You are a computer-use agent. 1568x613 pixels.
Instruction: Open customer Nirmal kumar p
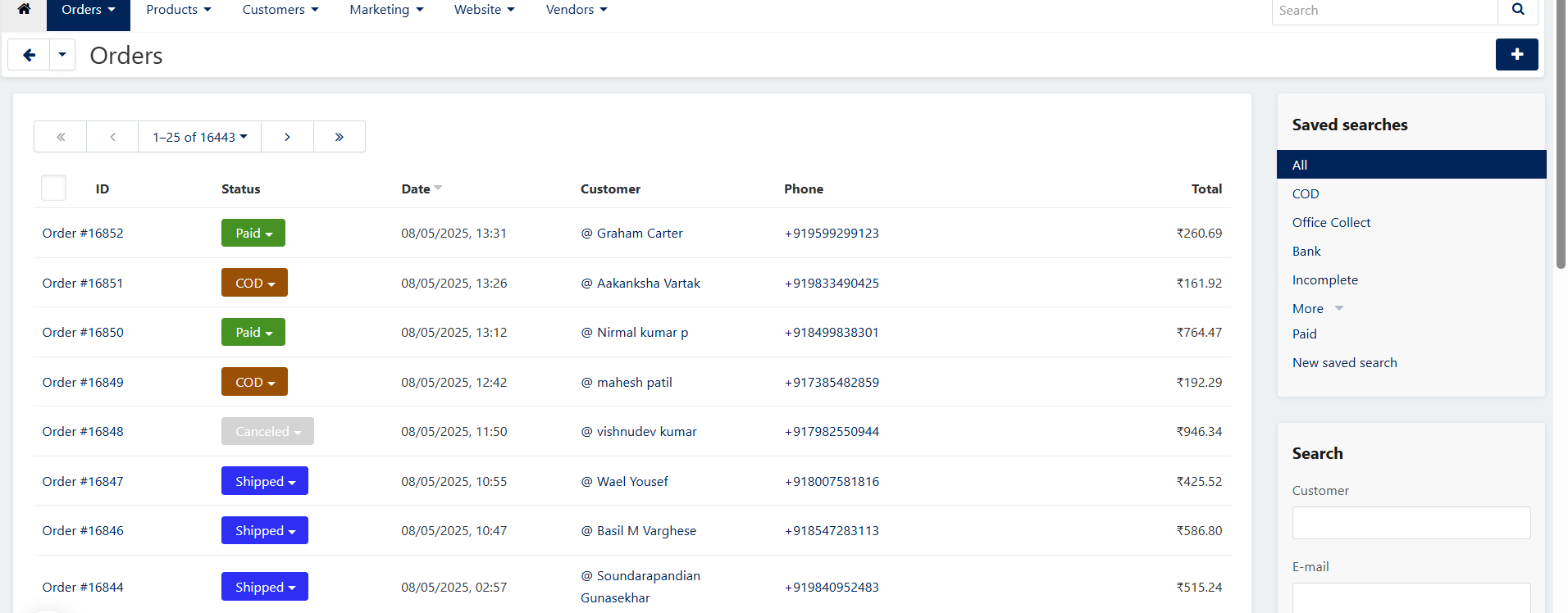point(642,332)
